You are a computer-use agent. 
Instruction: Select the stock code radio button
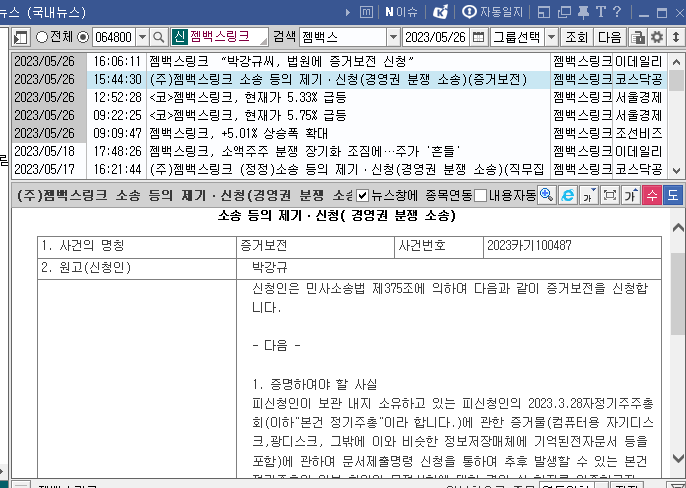pyautogui.click(x=83, y=37)
